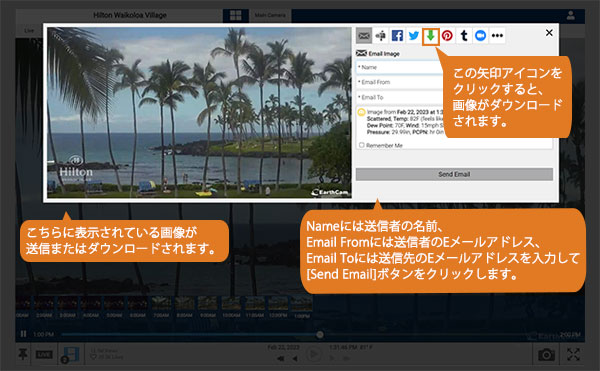This screenshot has width=600, height=371.
Task: Click the blue messenger share icon
Action: pyautogui.click(x=480, y=36)
